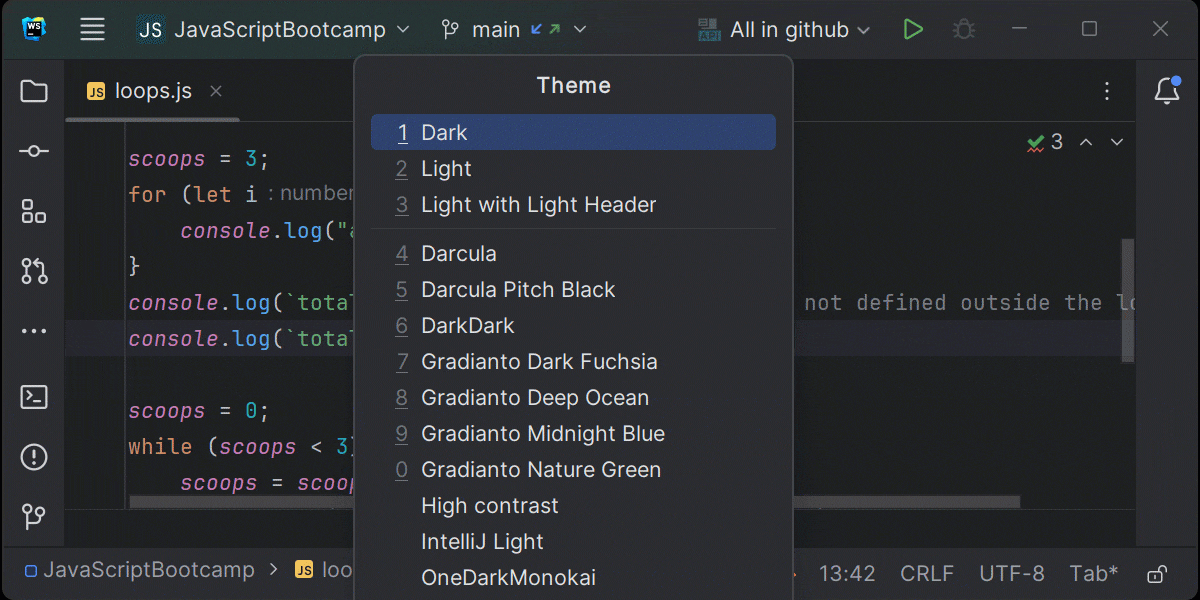Open the run configuration selector

[x=783, y=29]
